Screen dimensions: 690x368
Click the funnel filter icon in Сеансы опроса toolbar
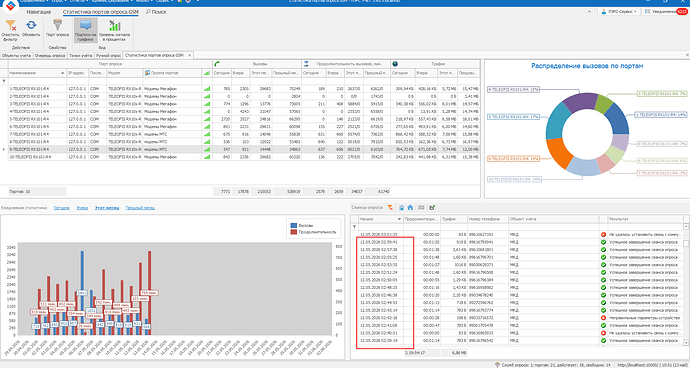(x=390, y=207)
